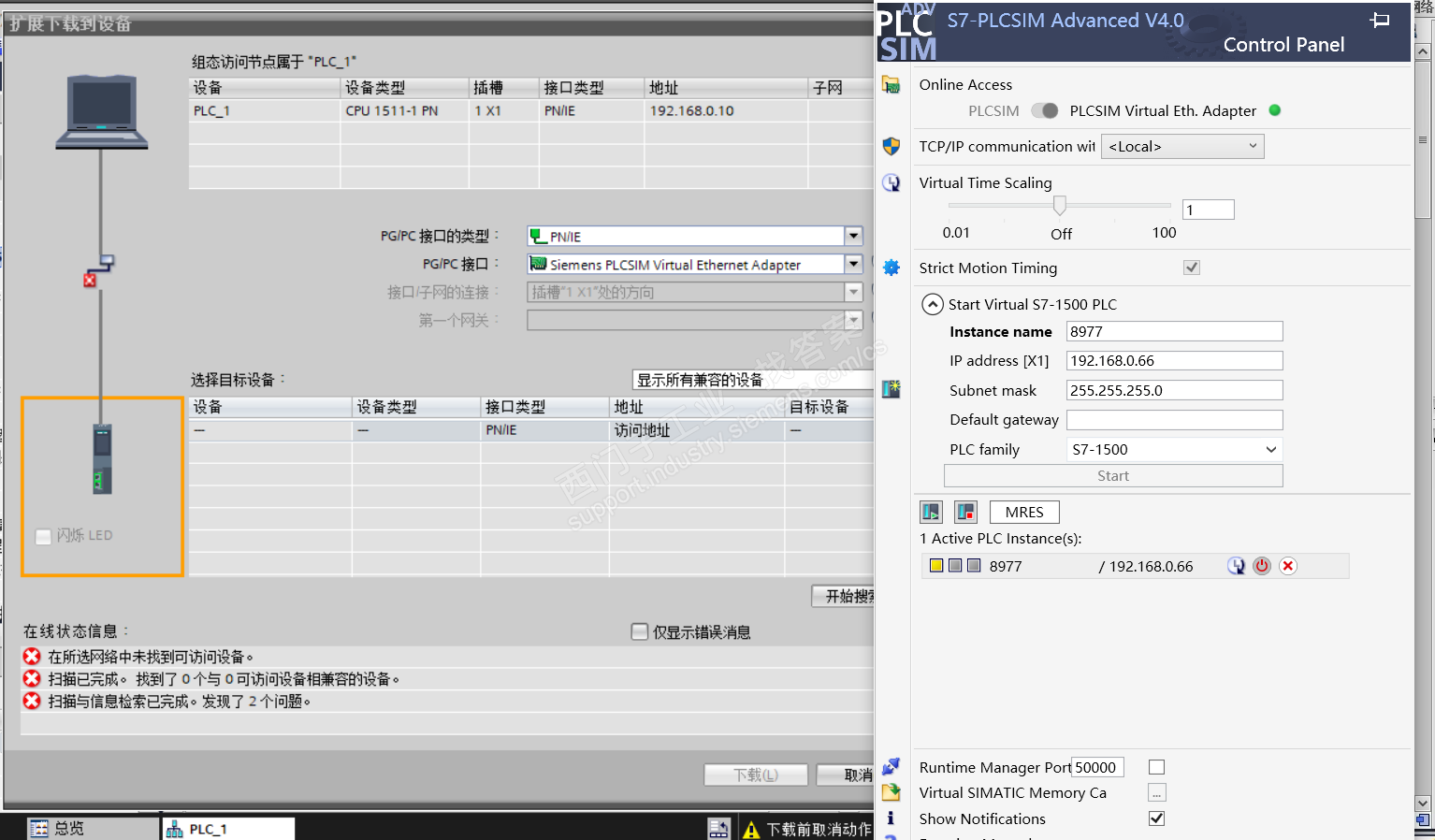The width and height of the screenshot is (1435, 840).
Task: Open the '显示所有兼容的设备' dropdown
Action: coord(753,380)
